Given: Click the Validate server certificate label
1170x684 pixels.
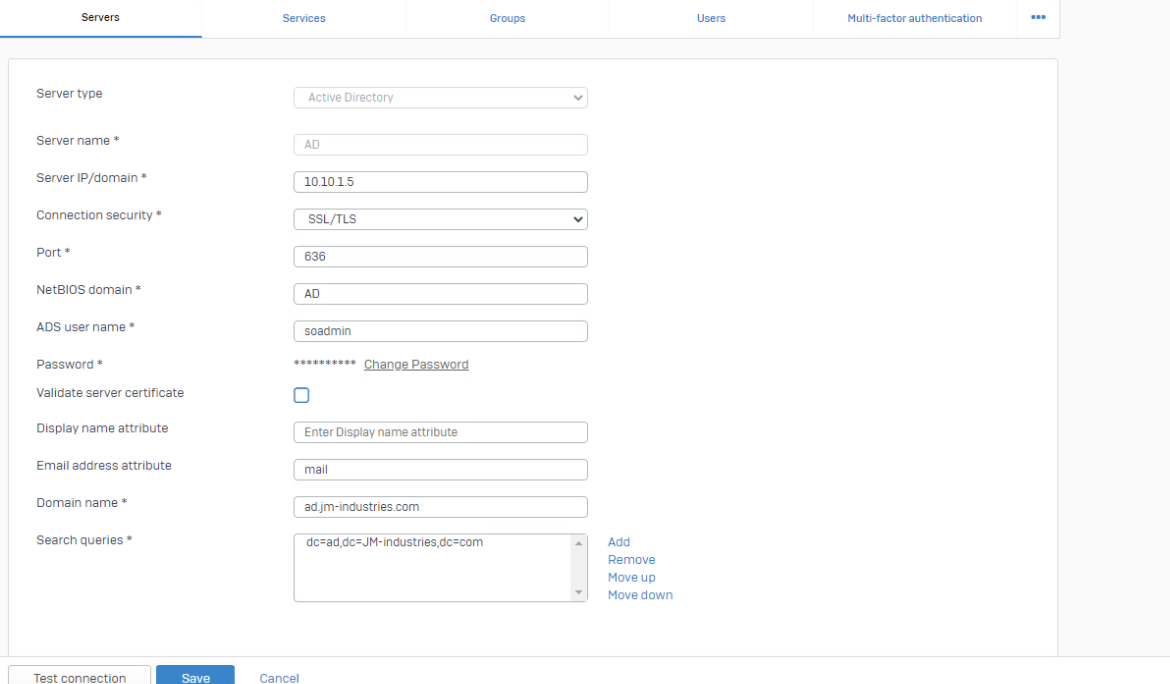Looking at the screenshot, I should (x=110, y=393).
